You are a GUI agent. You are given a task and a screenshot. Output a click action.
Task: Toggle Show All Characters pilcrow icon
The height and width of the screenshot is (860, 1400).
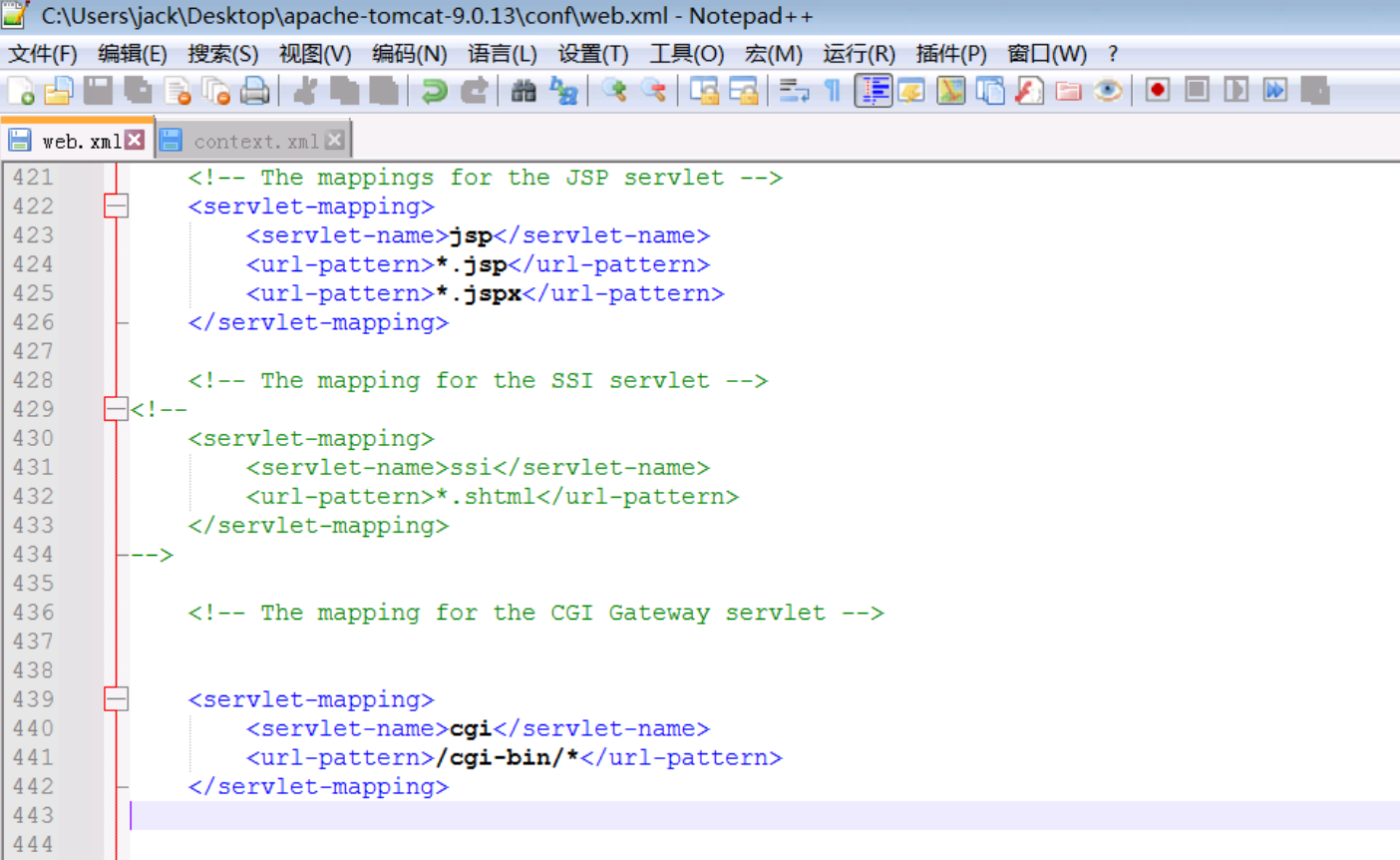(x=833, y=91)
